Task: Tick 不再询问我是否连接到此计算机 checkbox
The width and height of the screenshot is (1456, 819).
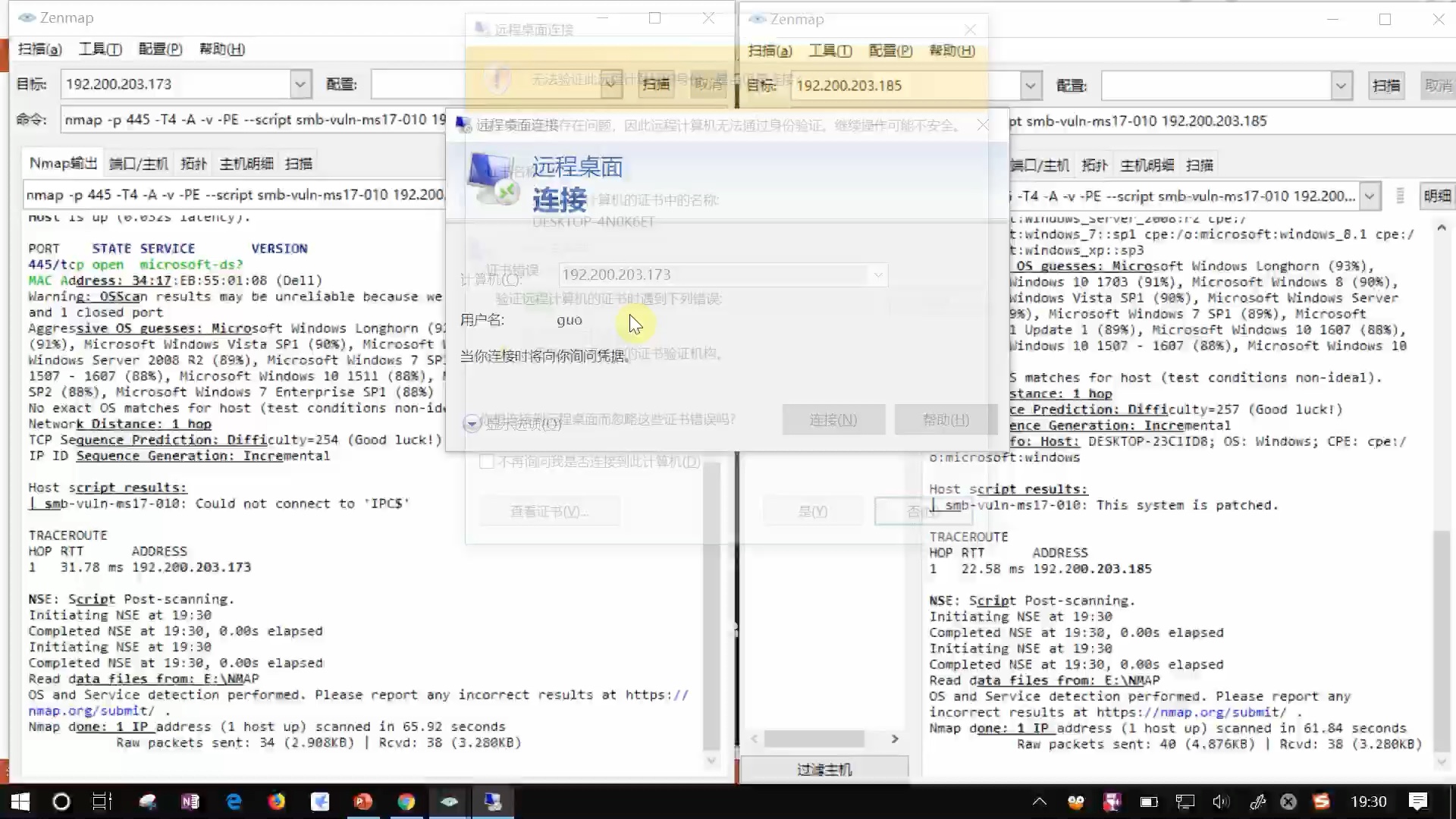Action: point(487,461)
